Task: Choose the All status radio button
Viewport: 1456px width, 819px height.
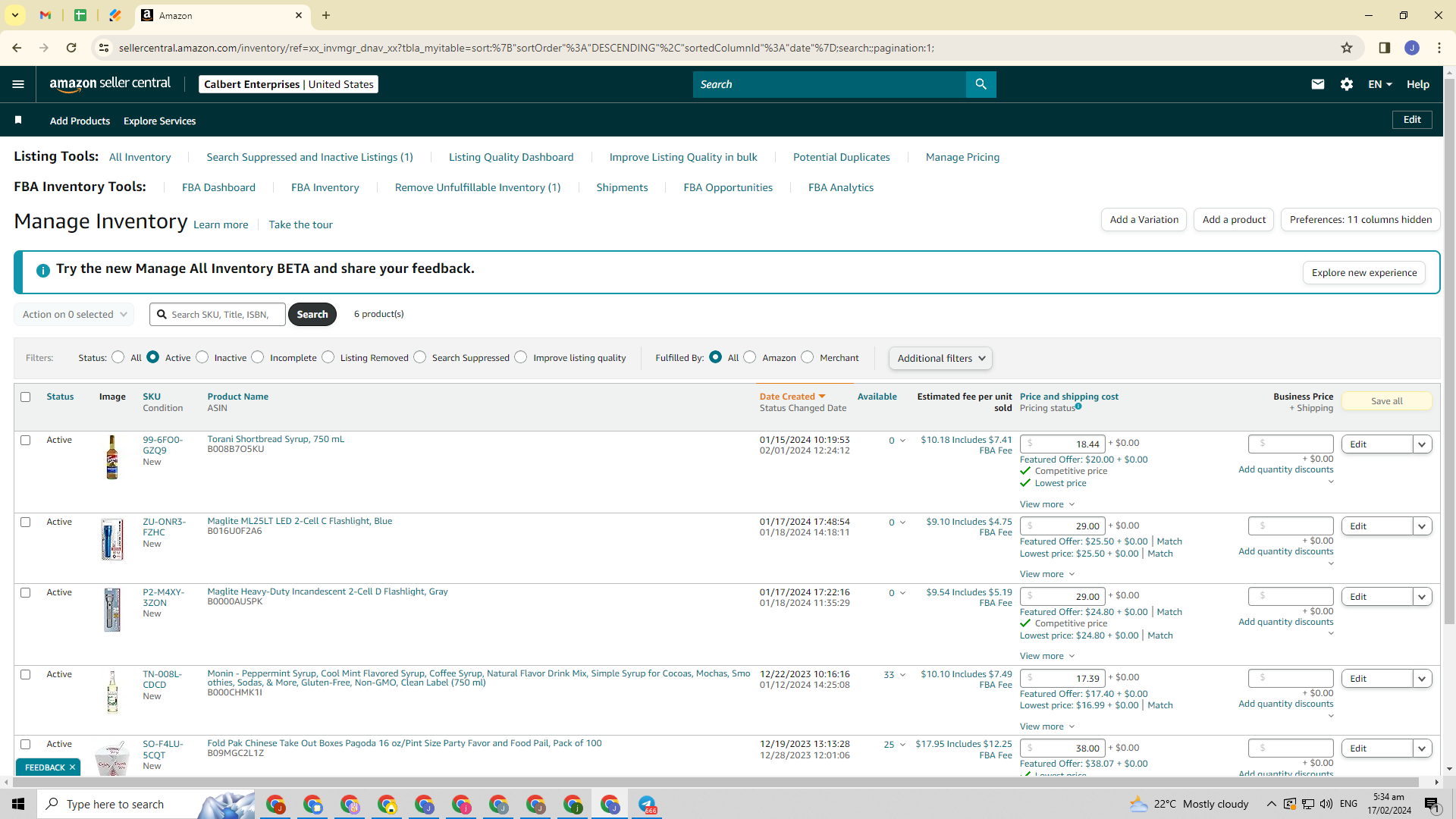Action: pos(118,357)
